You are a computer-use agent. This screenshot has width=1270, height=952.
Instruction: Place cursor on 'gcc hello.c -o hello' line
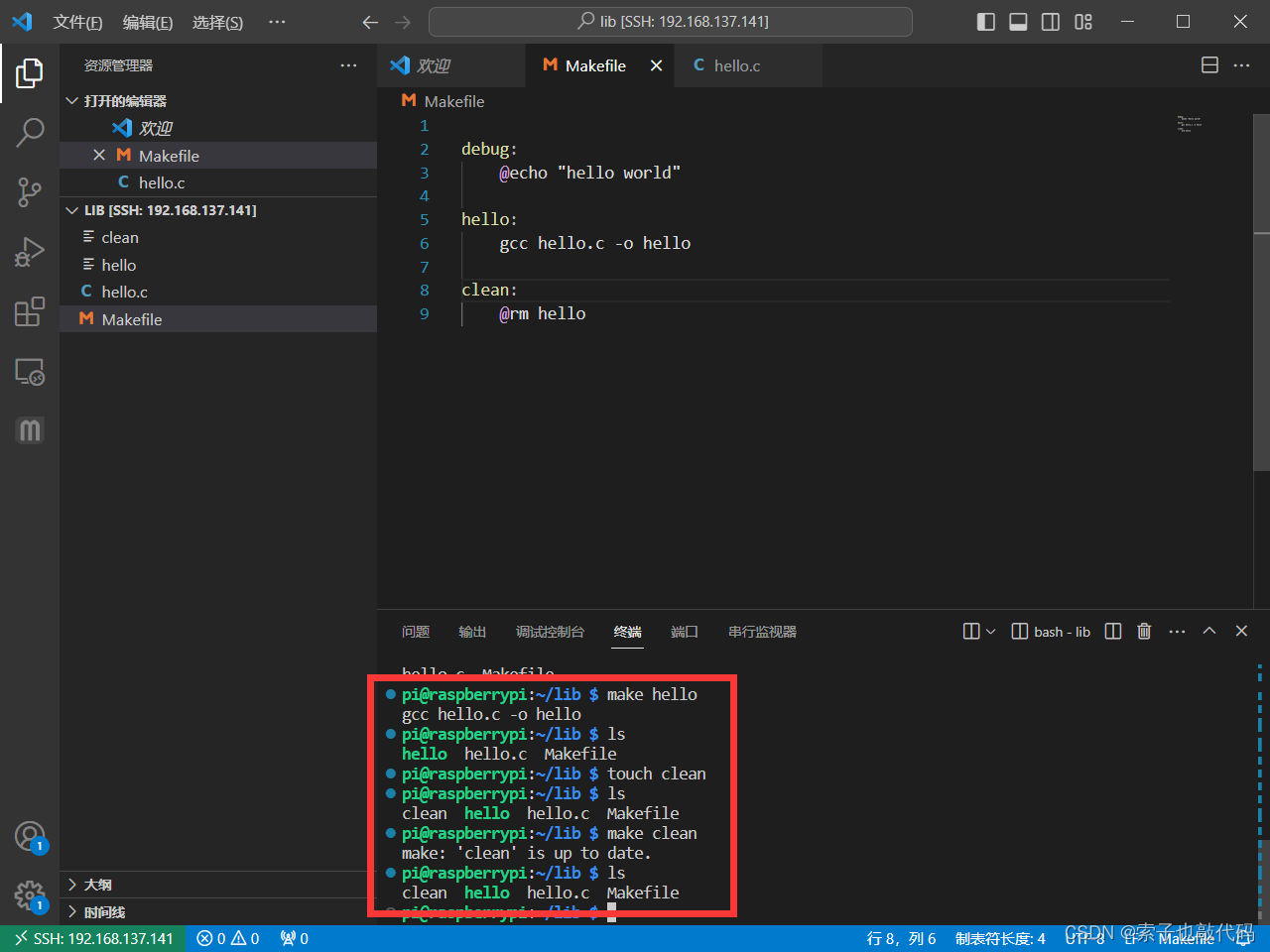click(595, 243)
